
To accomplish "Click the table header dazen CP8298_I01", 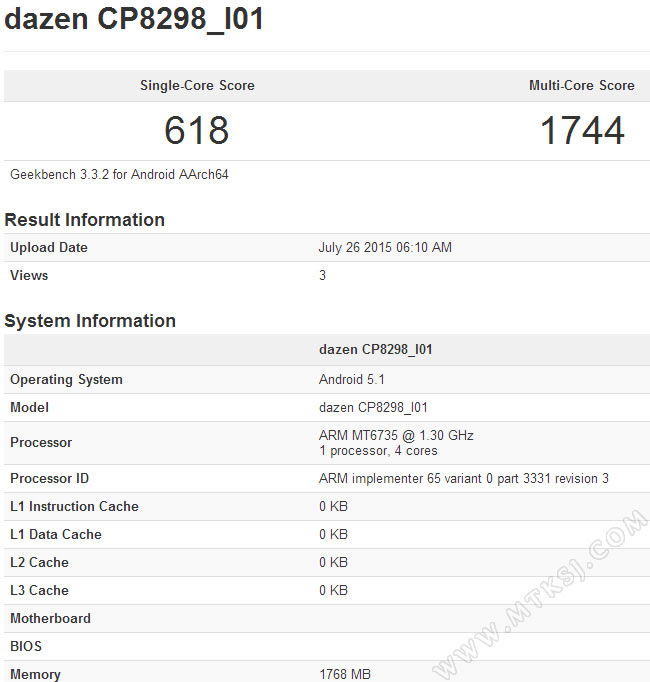I will pos(375,350).
